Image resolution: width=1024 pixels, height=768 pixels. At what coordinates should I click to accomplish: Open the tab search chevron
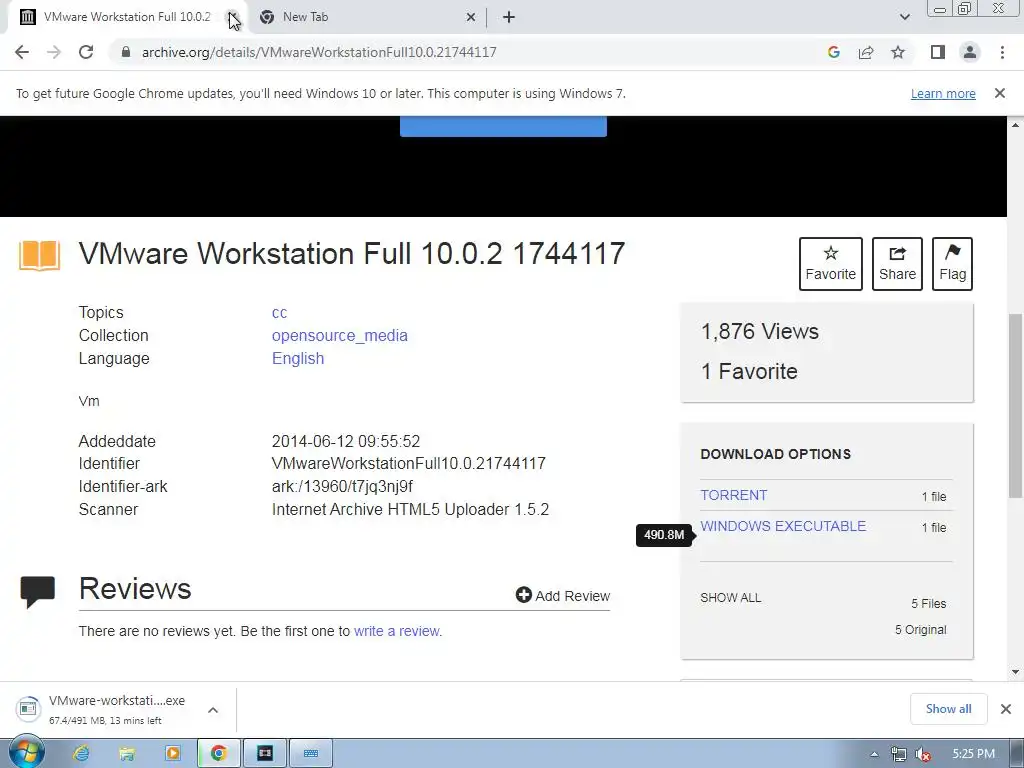click(904, 17)
